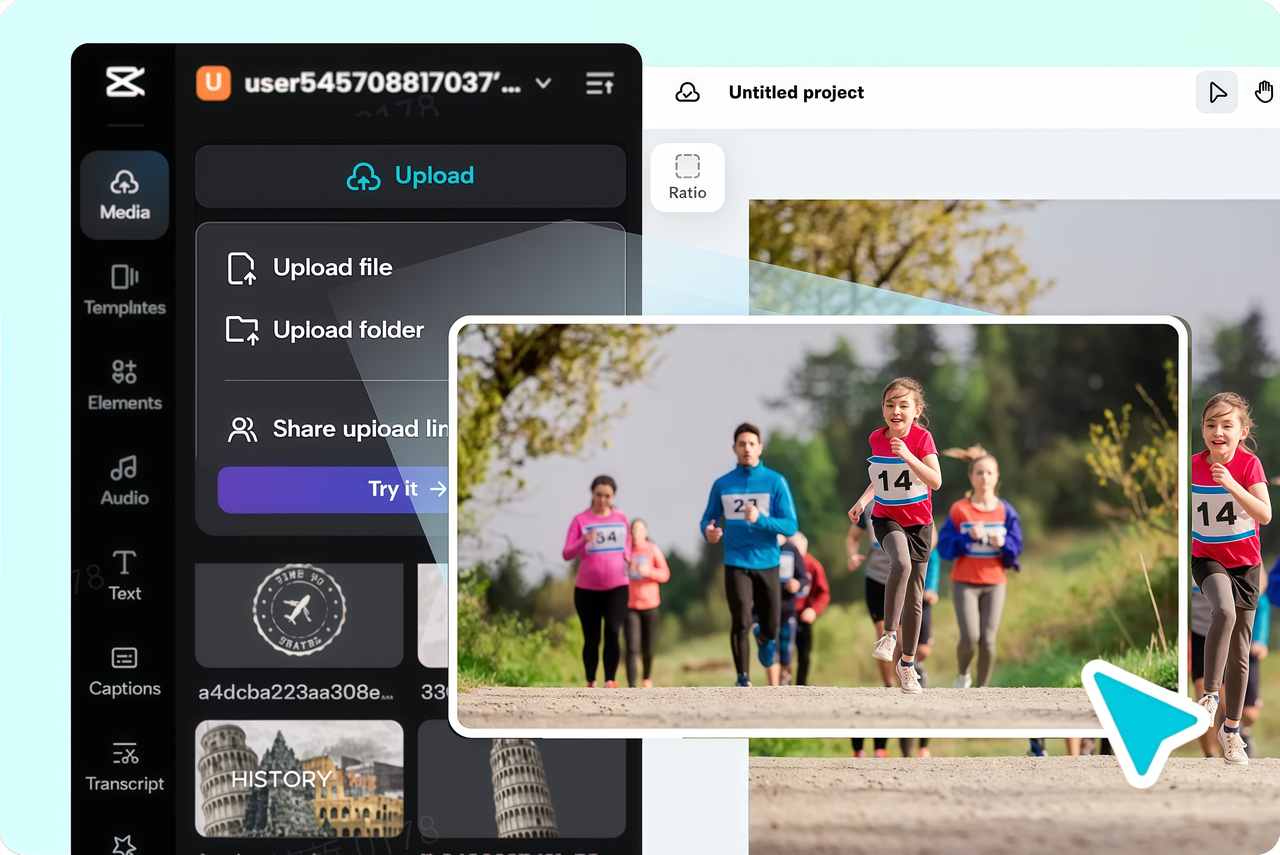Switch to the Elements section
Viewport: 1280px width, 855px height.
point(125,385)
